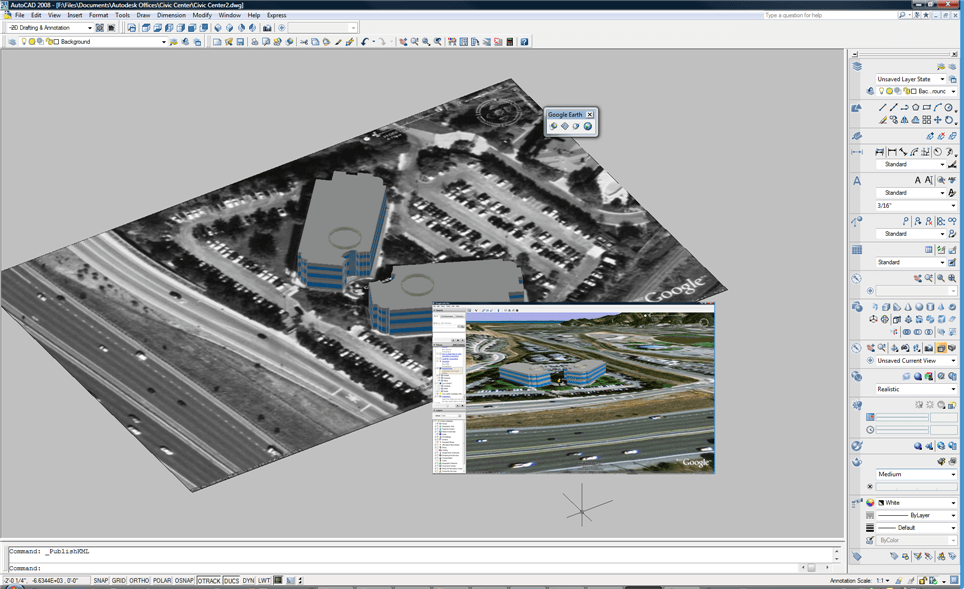
Task: Click the color wheel swatch beside White
Action: click(x=870, y=502)
